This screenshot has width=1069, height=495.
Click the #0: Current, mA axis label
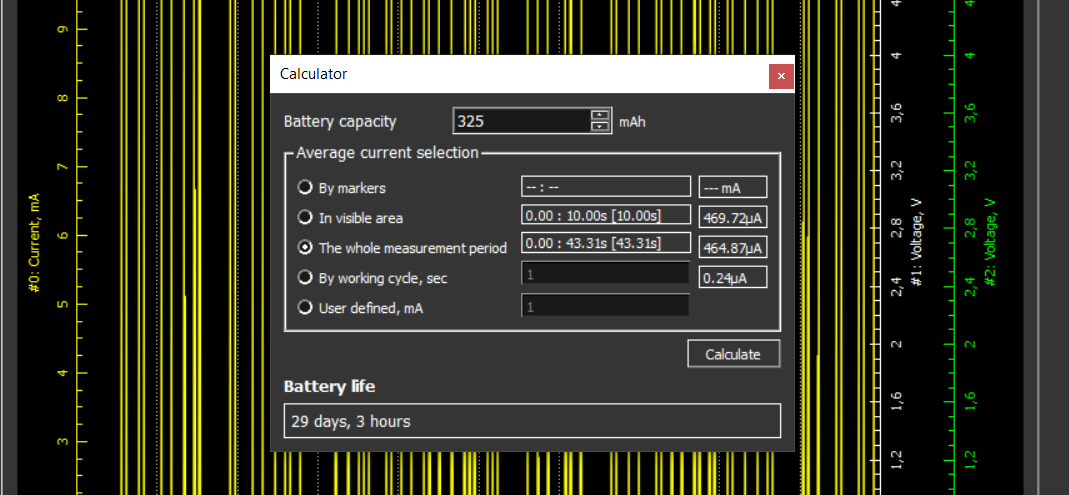point(35,243)
